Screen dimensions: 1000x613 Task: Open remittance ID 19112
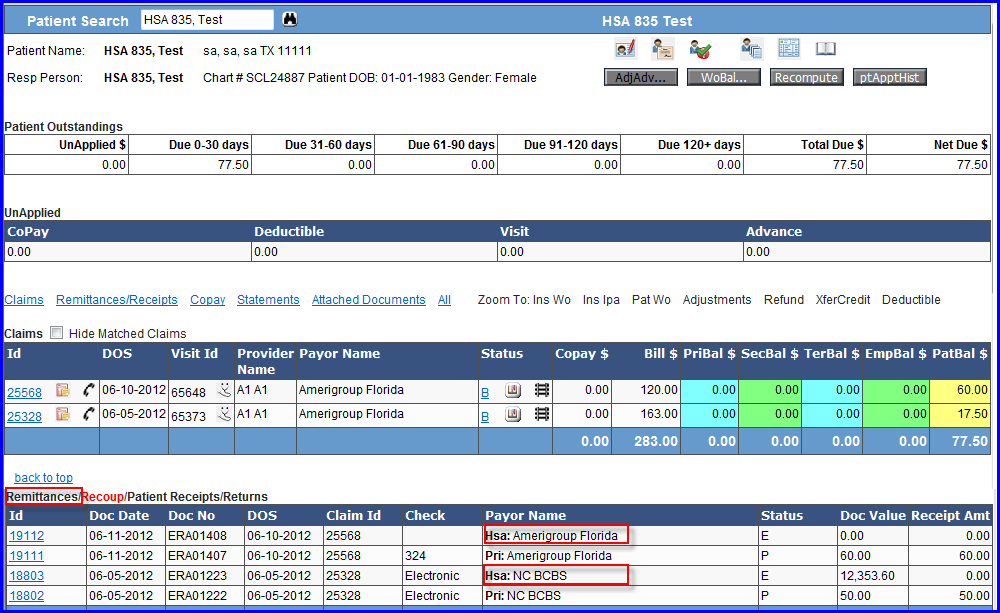click(x=26, y=536)
